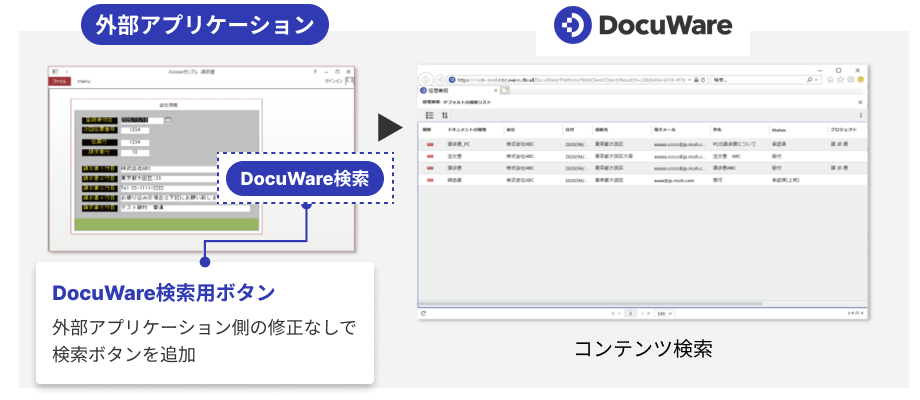Click the user avatar icon beside サインイン
The width and height of the screenshot is (920, 400).
(349, 82)
